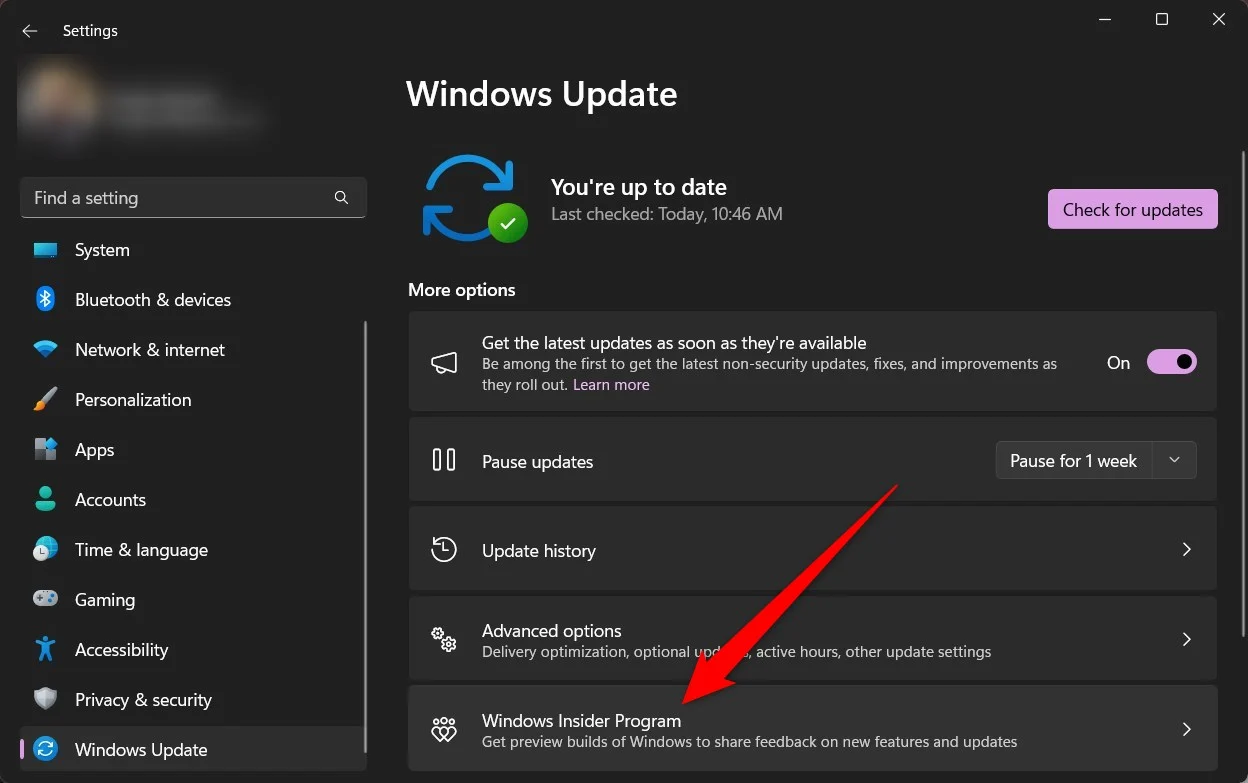Click the Update history clock icon
Viewport: 1248px width, 783px height.
point(444,549)
